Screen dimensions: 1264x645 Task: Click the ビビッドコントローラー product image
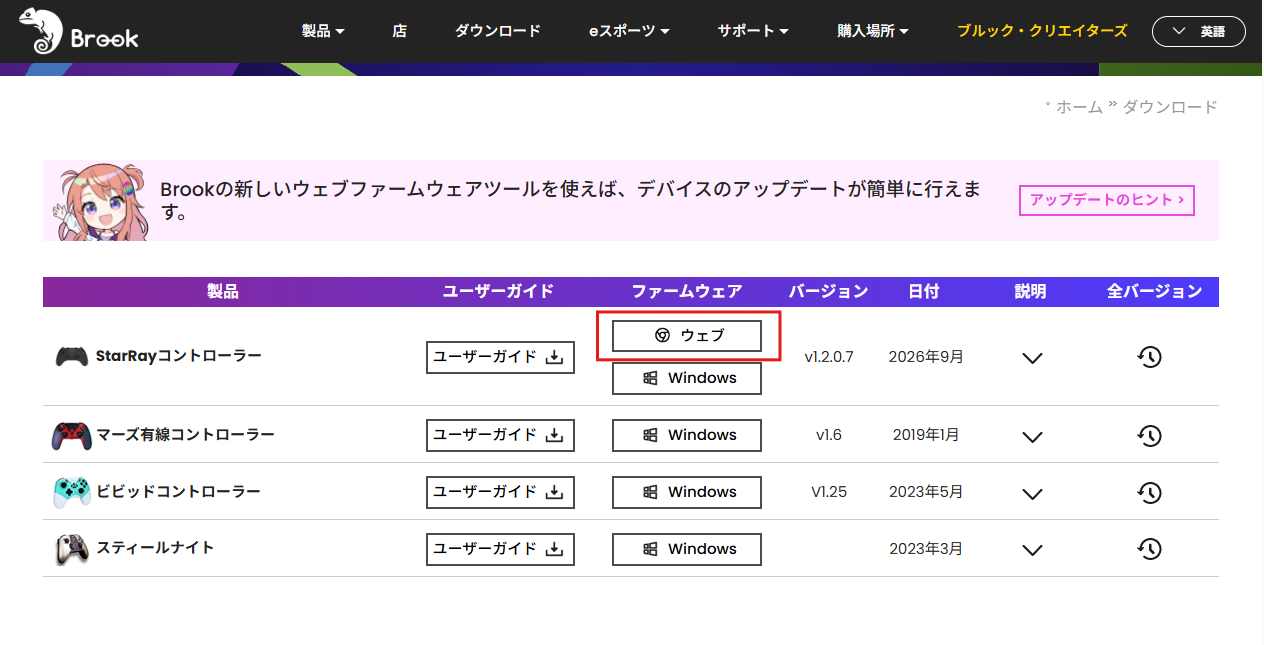point(71,492)
